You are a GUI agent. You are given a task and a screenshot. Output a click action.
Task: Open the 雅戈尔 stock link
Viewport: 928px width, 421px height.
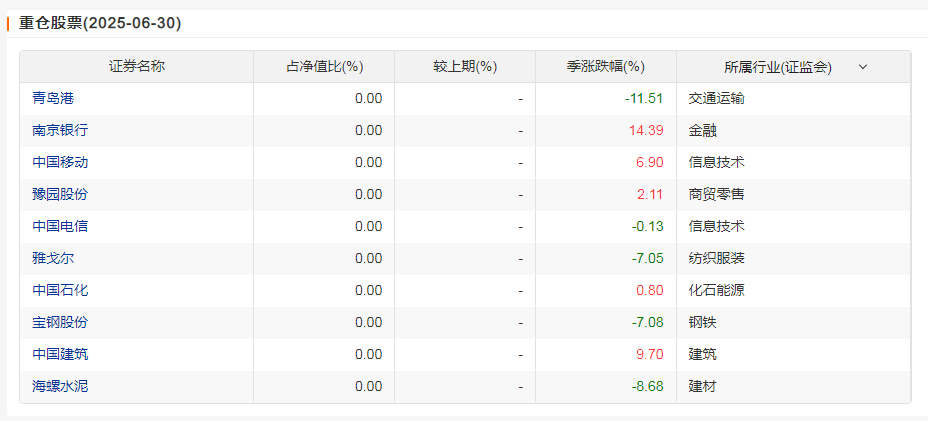53,258
